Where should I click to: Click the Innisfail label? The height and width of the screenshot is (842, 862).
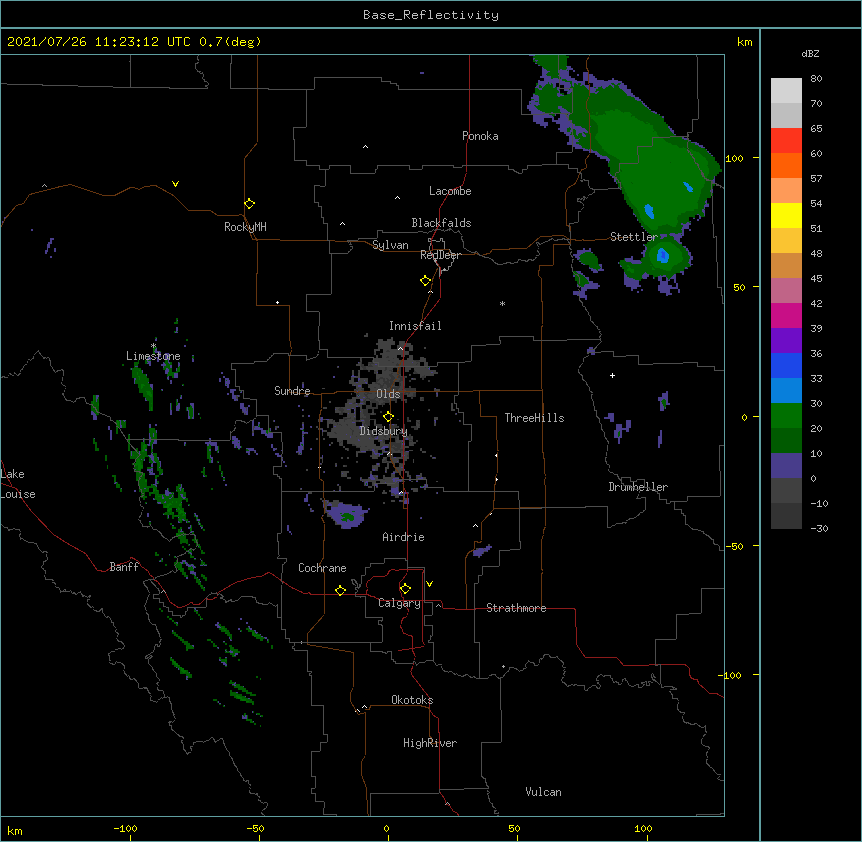coord(415,326)
